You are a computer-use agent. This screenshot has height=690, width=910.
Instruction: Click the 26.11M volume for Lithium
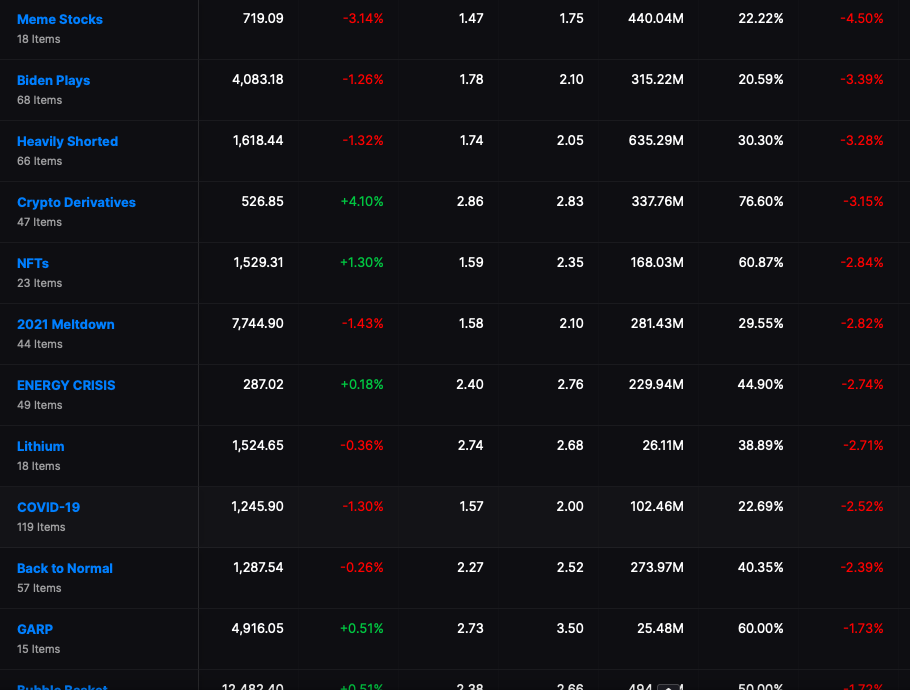(x=663, y=445)
